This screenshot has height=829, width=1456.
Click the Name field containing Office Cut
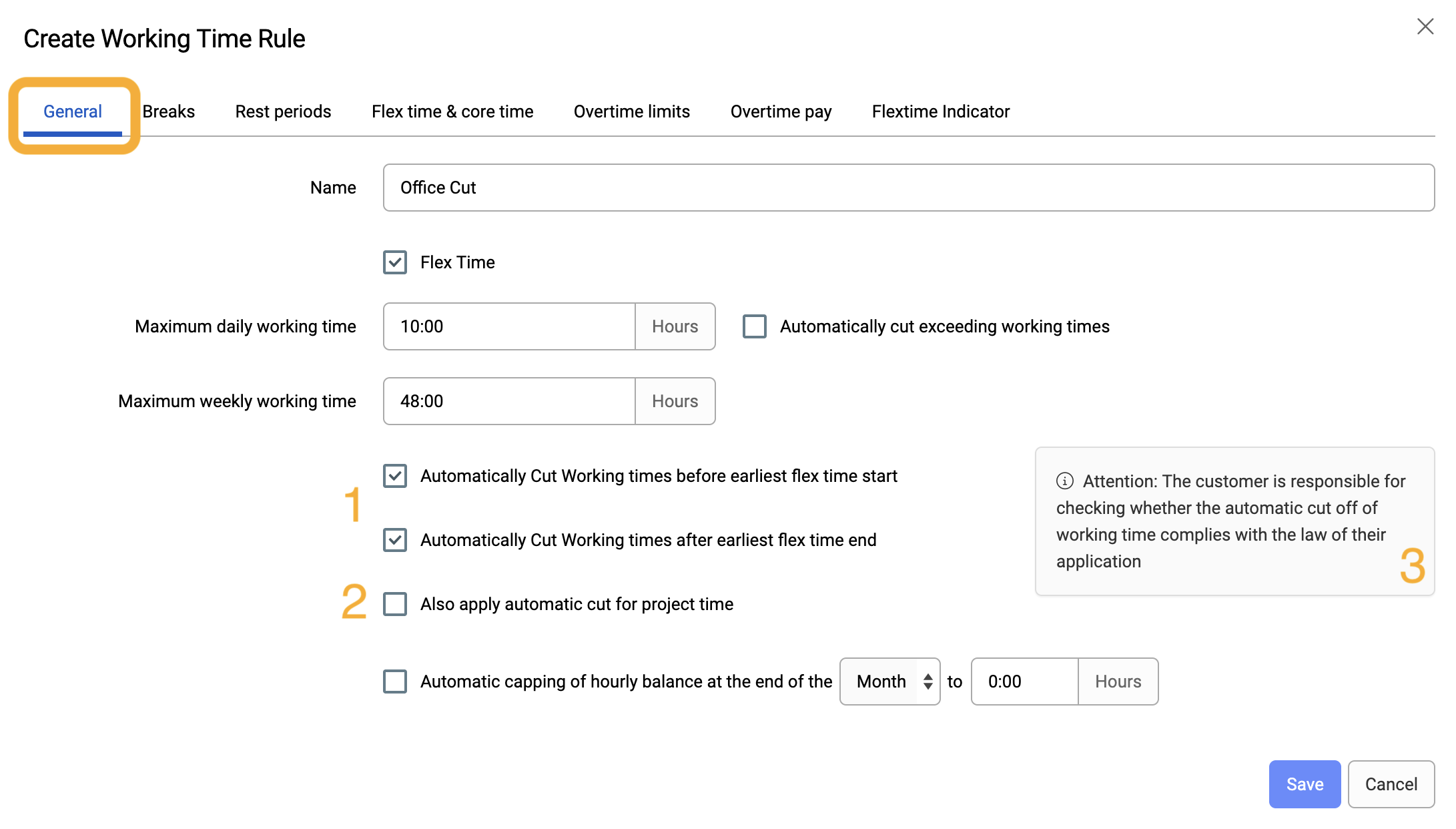[909, 188]
